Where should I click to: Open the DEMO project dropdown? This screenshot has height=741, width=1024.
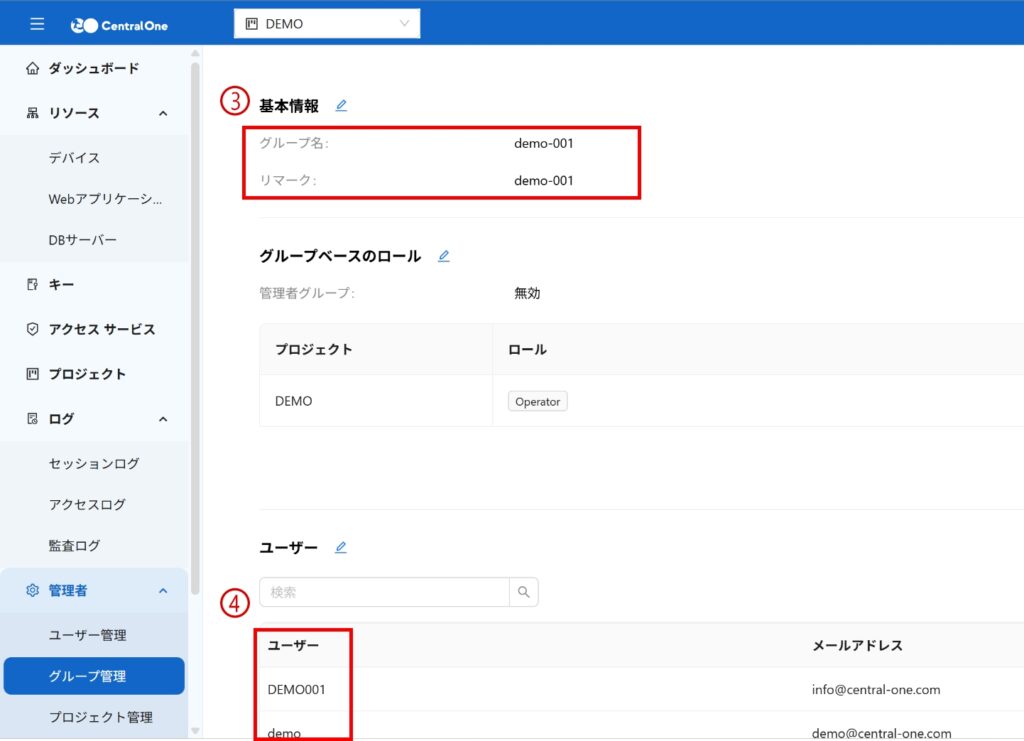327,24
